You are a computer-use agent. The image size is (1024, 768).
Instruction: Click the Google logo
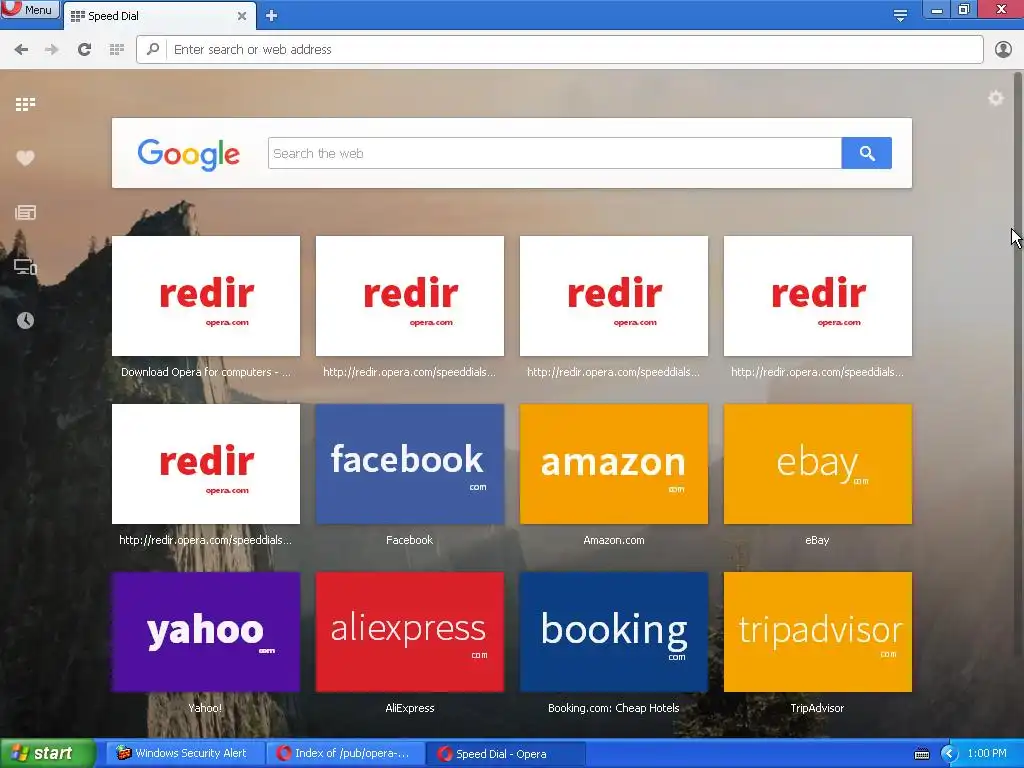pos(189,154)
